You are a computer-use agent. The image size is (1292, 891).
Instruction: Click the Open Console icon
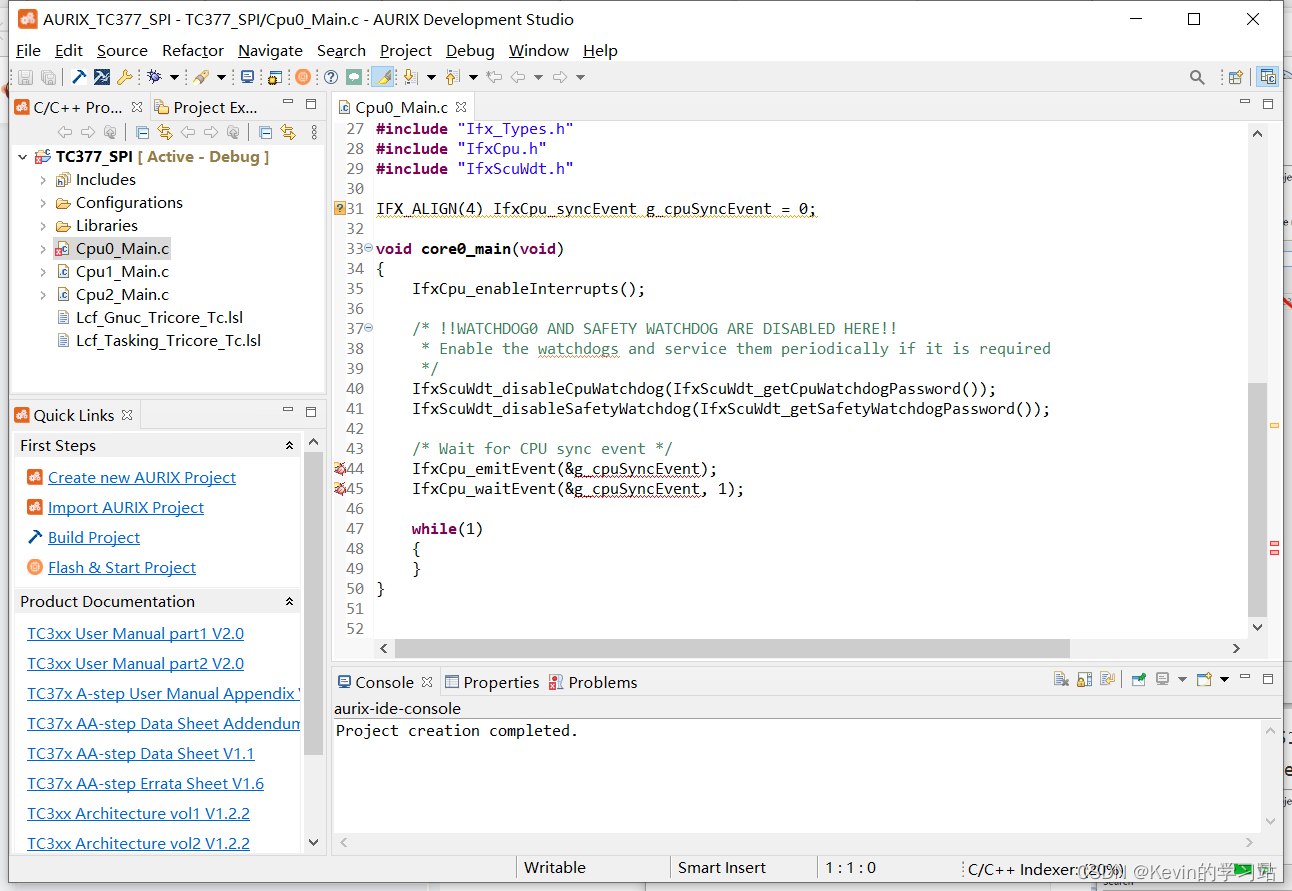1205,680
